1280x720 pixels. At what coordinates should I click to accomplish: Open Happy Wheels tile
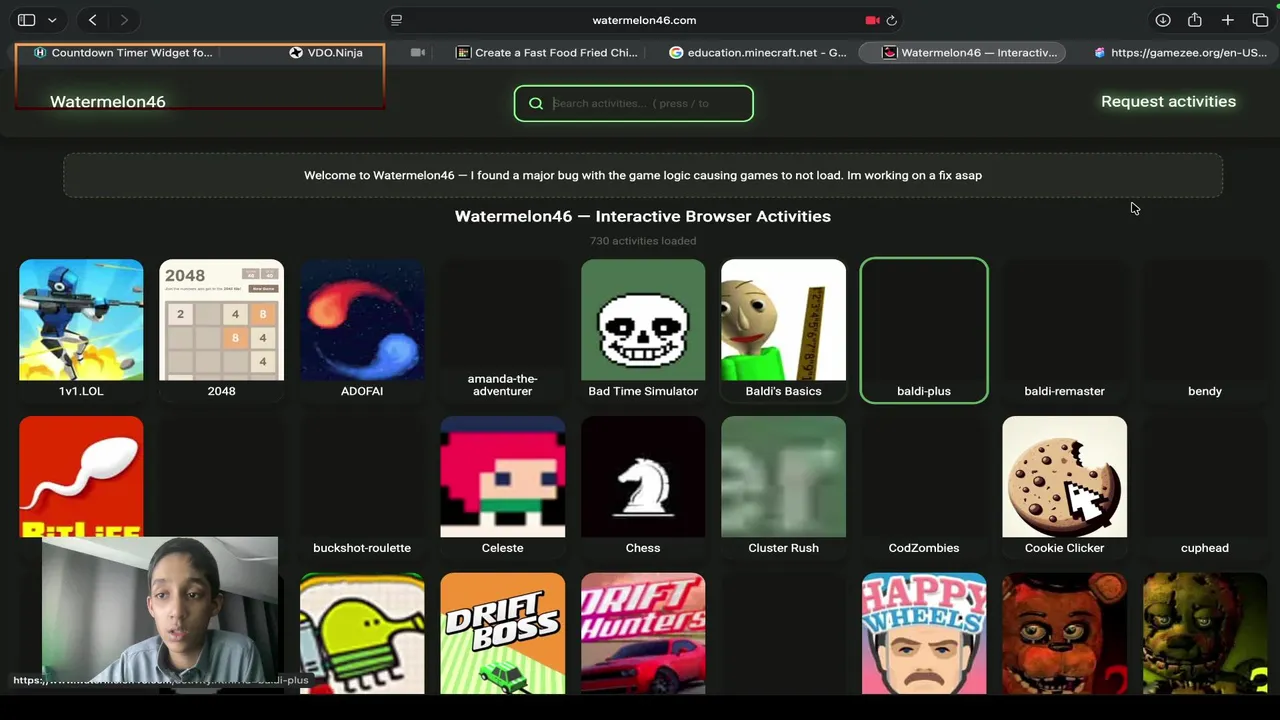coord(924,634)
